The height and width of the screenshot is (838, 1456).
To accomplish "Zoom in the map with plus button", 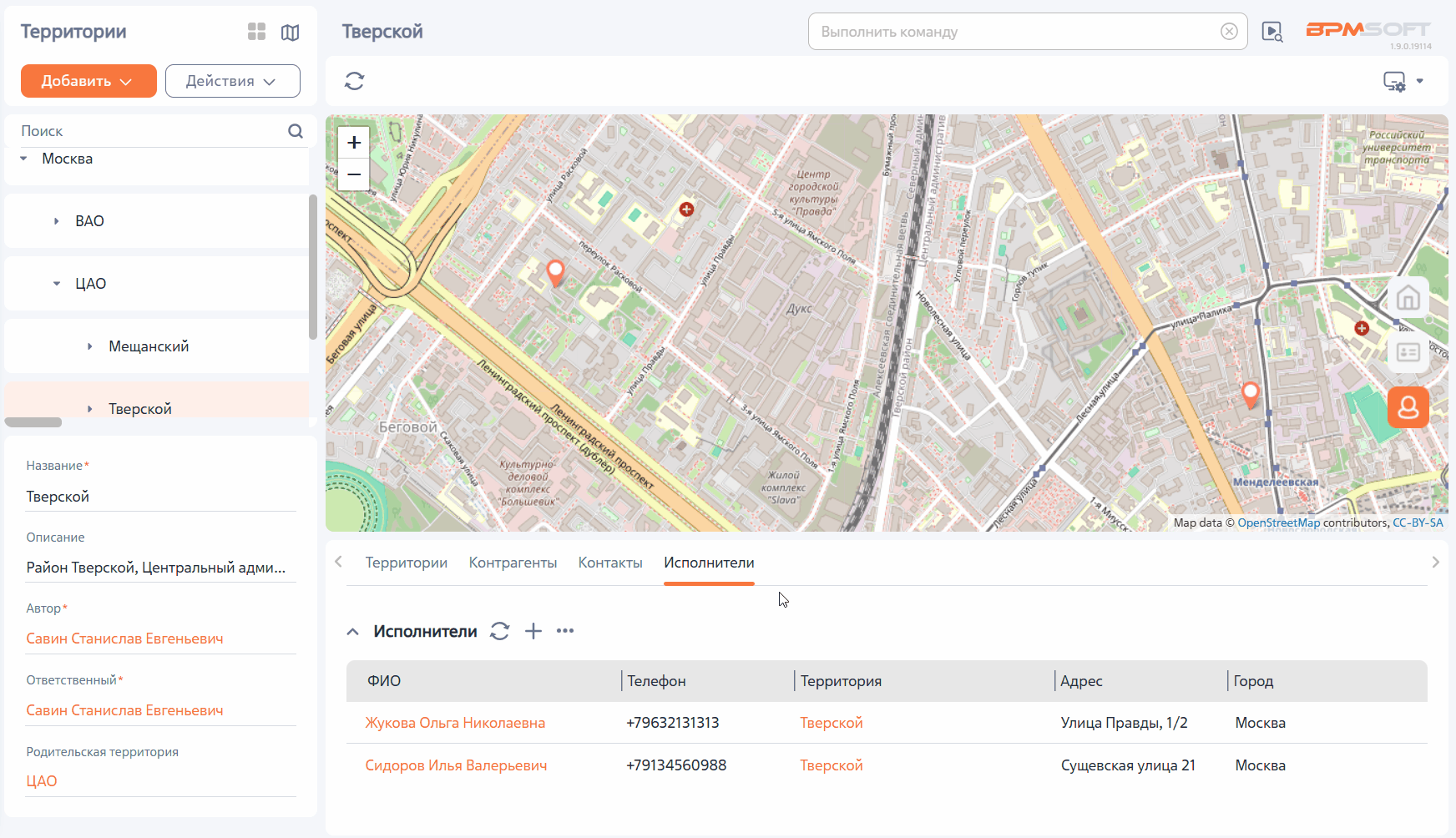I will tap(354, 143).
